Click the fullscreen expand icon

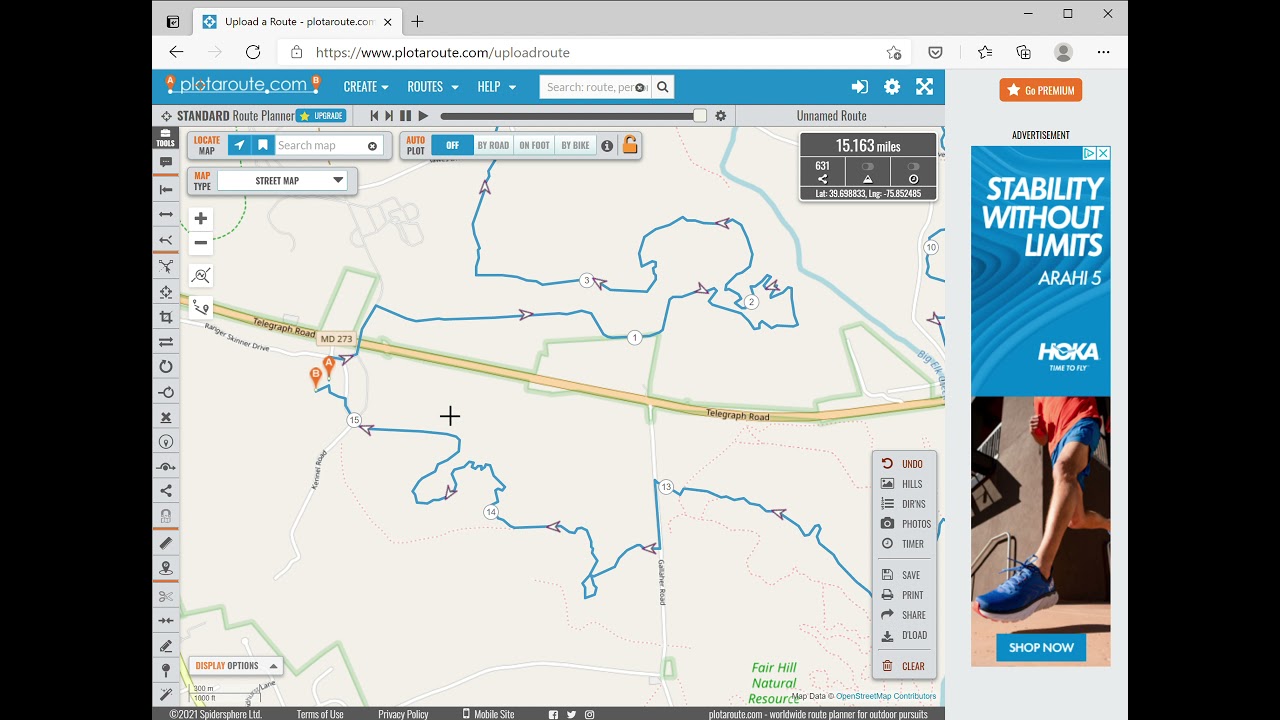[x=924, y=87]
